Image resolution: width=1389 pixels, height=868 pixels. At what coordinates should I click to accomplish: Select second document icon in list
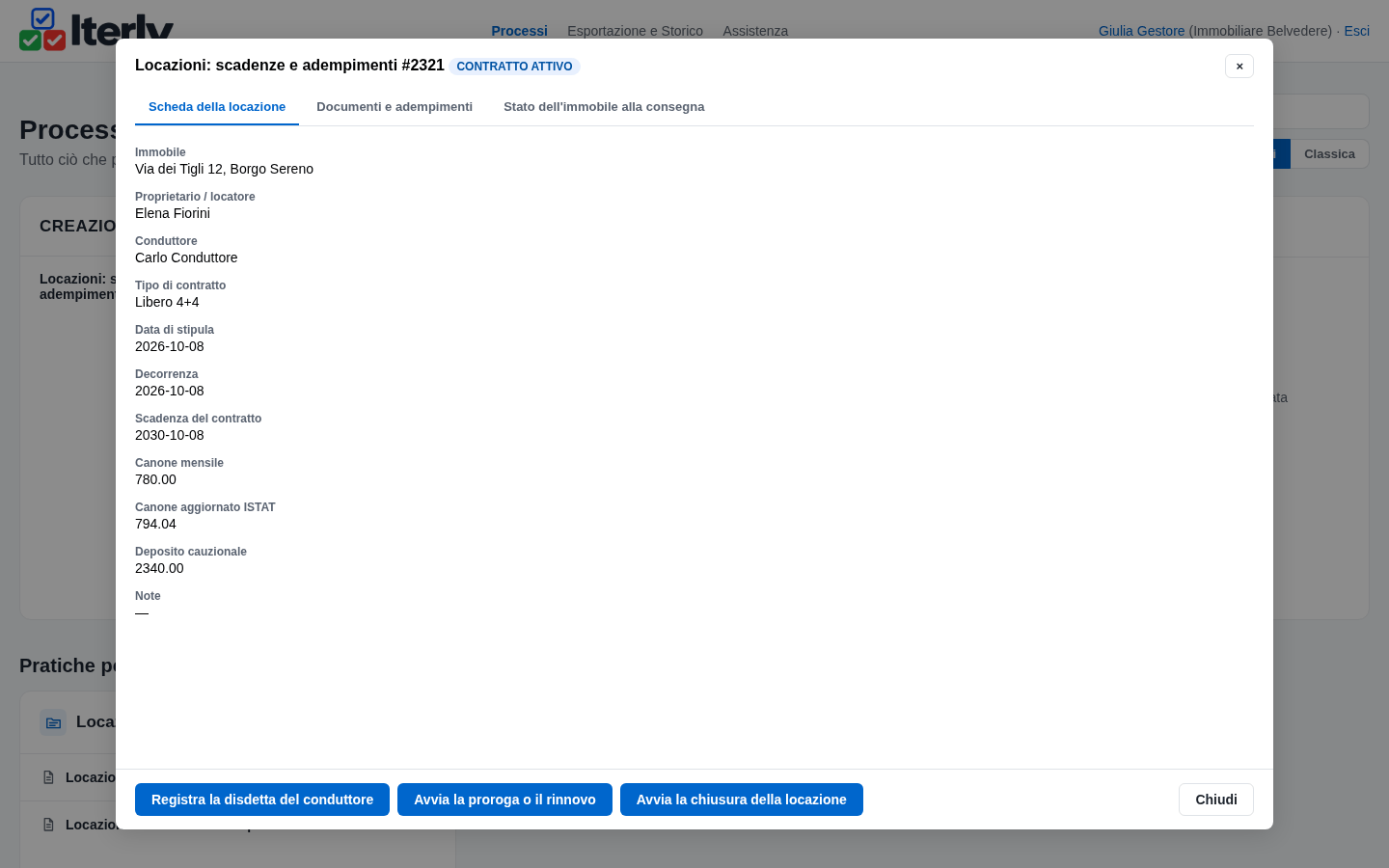(48, 825)
